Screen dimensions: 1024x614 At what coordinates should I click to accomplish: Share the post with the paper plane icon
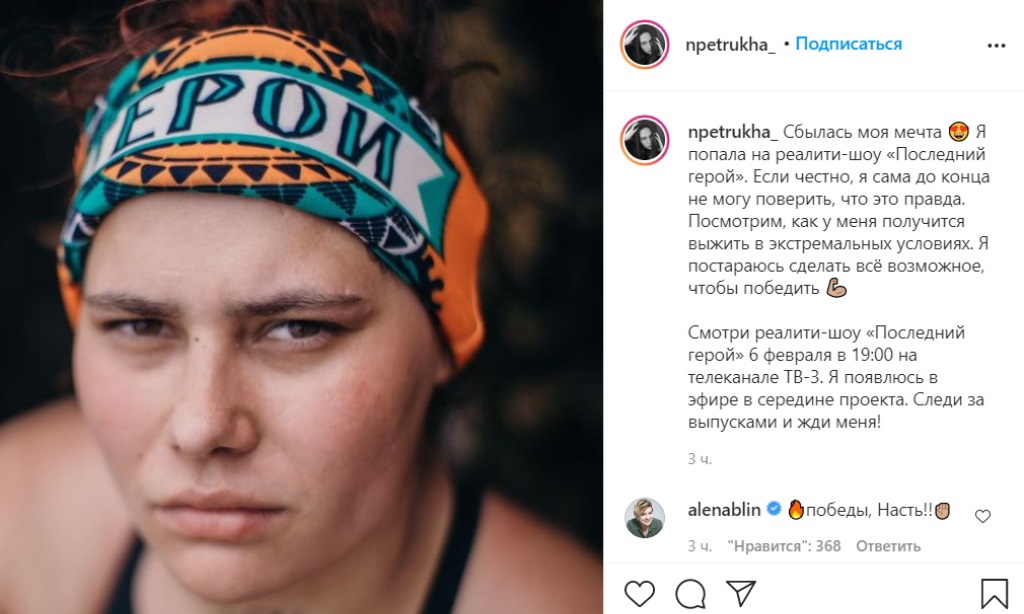[x=741, y=593]
